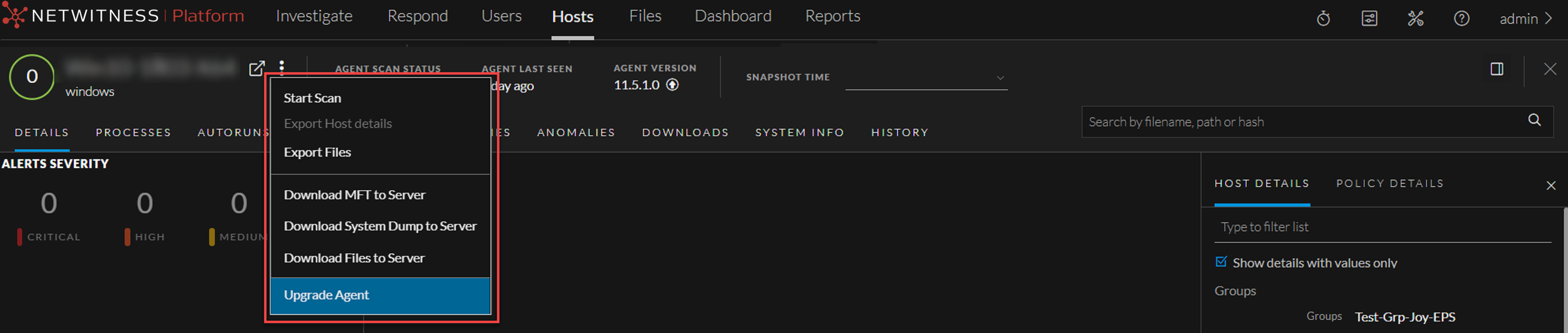Select Download System Dump to Server

380,226
